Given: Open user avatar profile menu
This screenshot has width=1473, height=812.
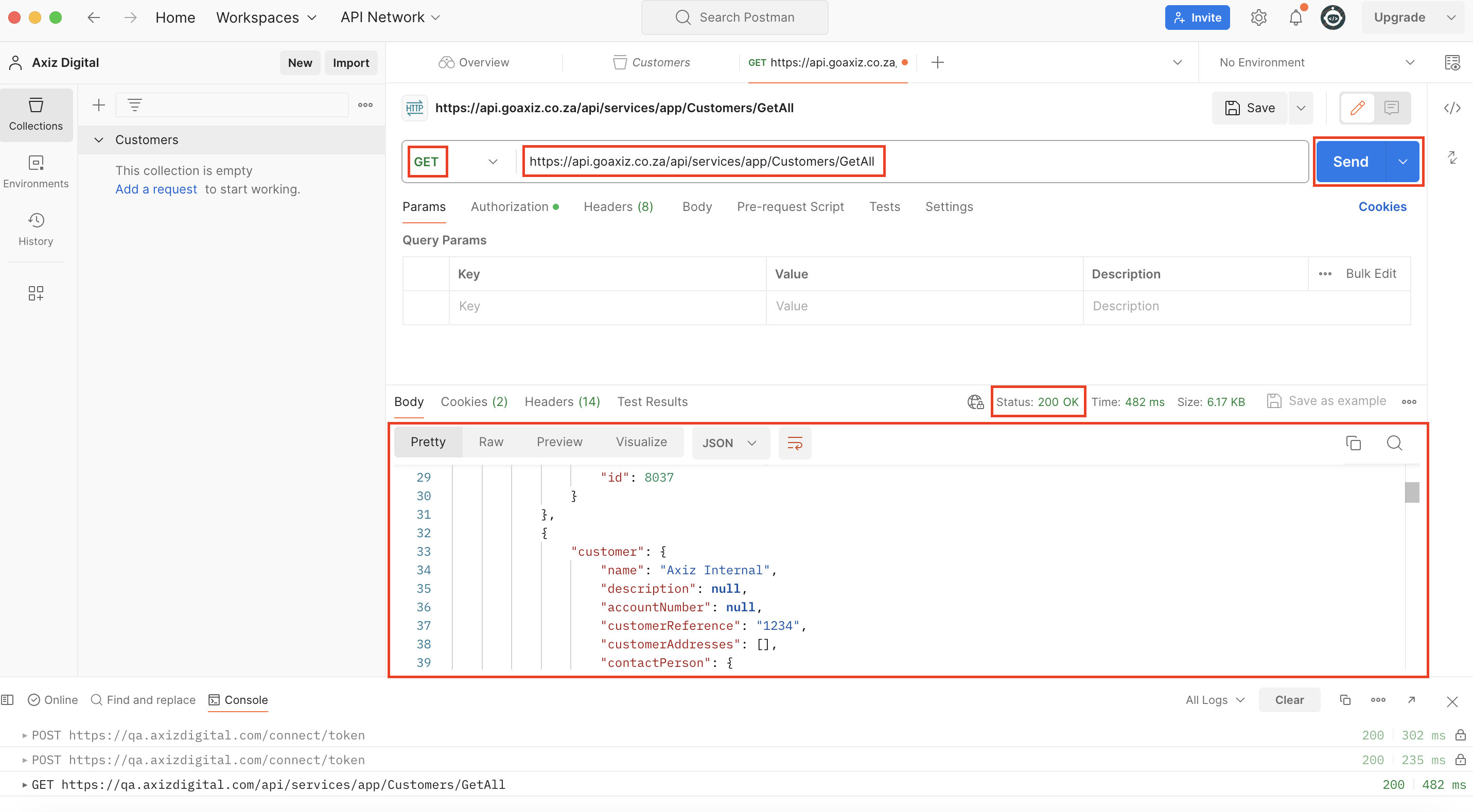Looking at the screenshot, I should click(x=1333, y=17).
